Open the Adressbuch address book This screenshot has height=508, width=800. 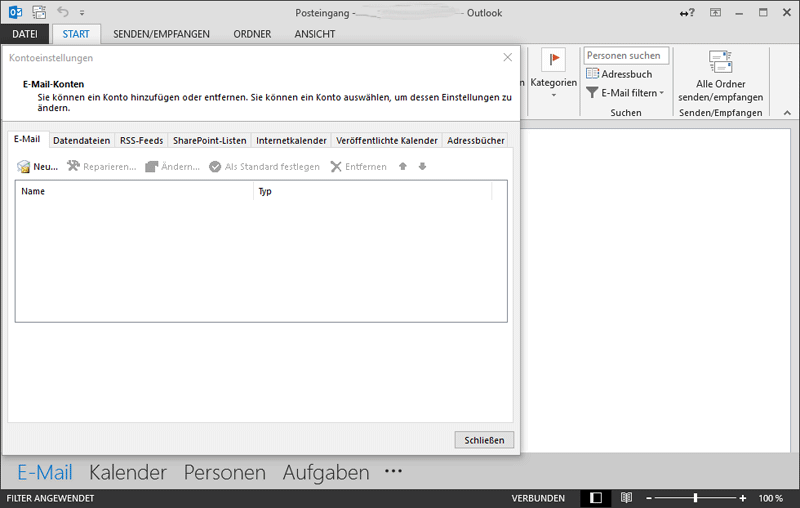[x=619, y=74]
